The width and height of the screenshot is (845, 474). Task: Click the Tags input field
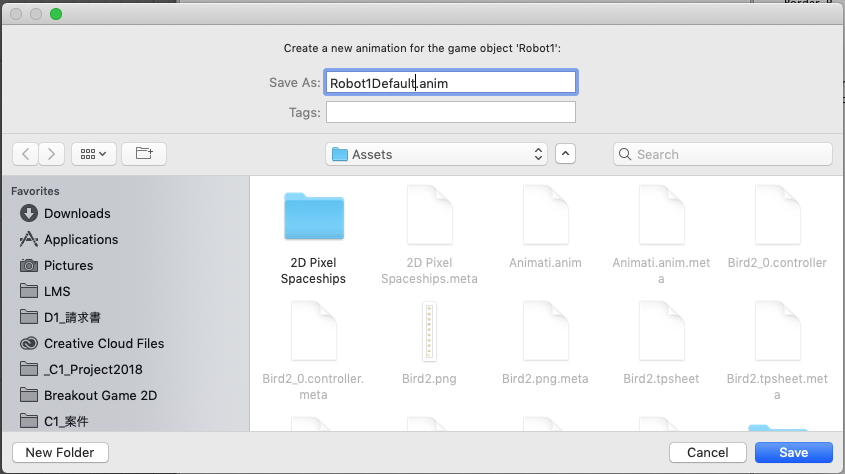coord(450,113)
